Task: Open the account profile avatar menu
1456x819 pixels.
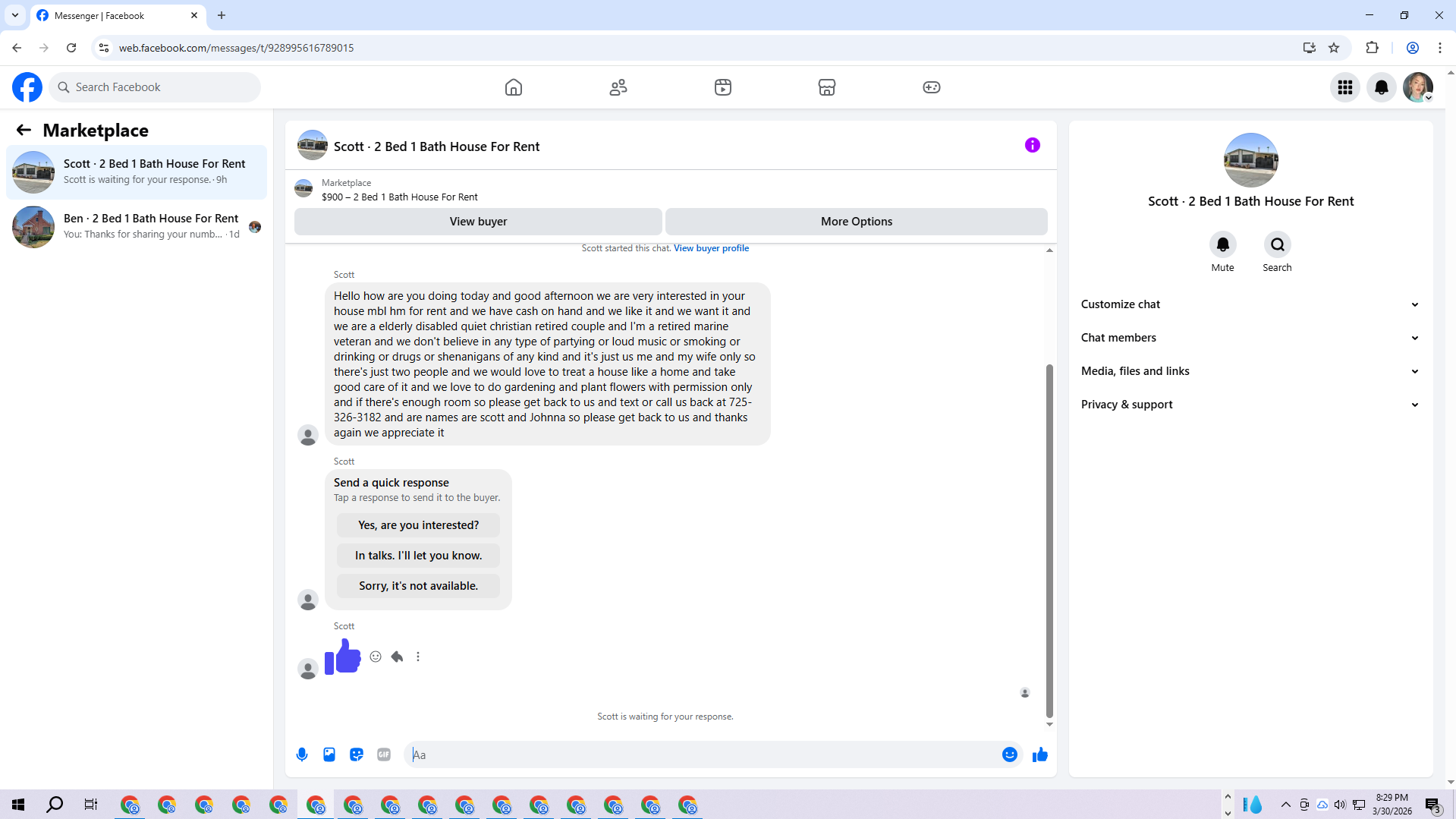Action: click(1418, 87)
